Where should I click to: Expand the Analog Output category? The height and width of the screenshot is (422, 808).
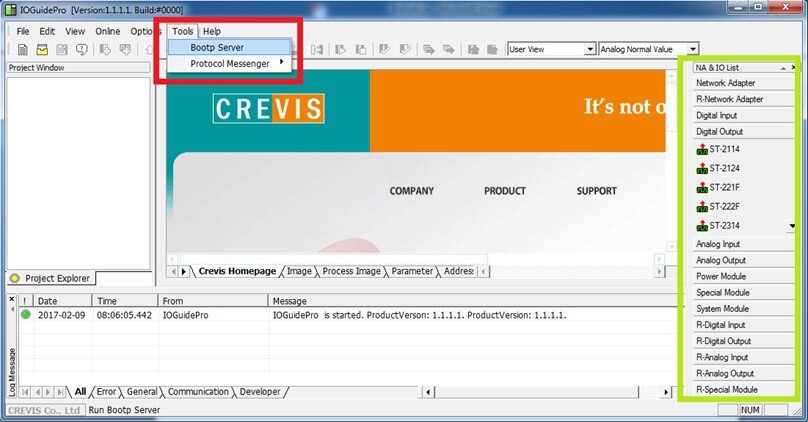(x=744, y=260)
